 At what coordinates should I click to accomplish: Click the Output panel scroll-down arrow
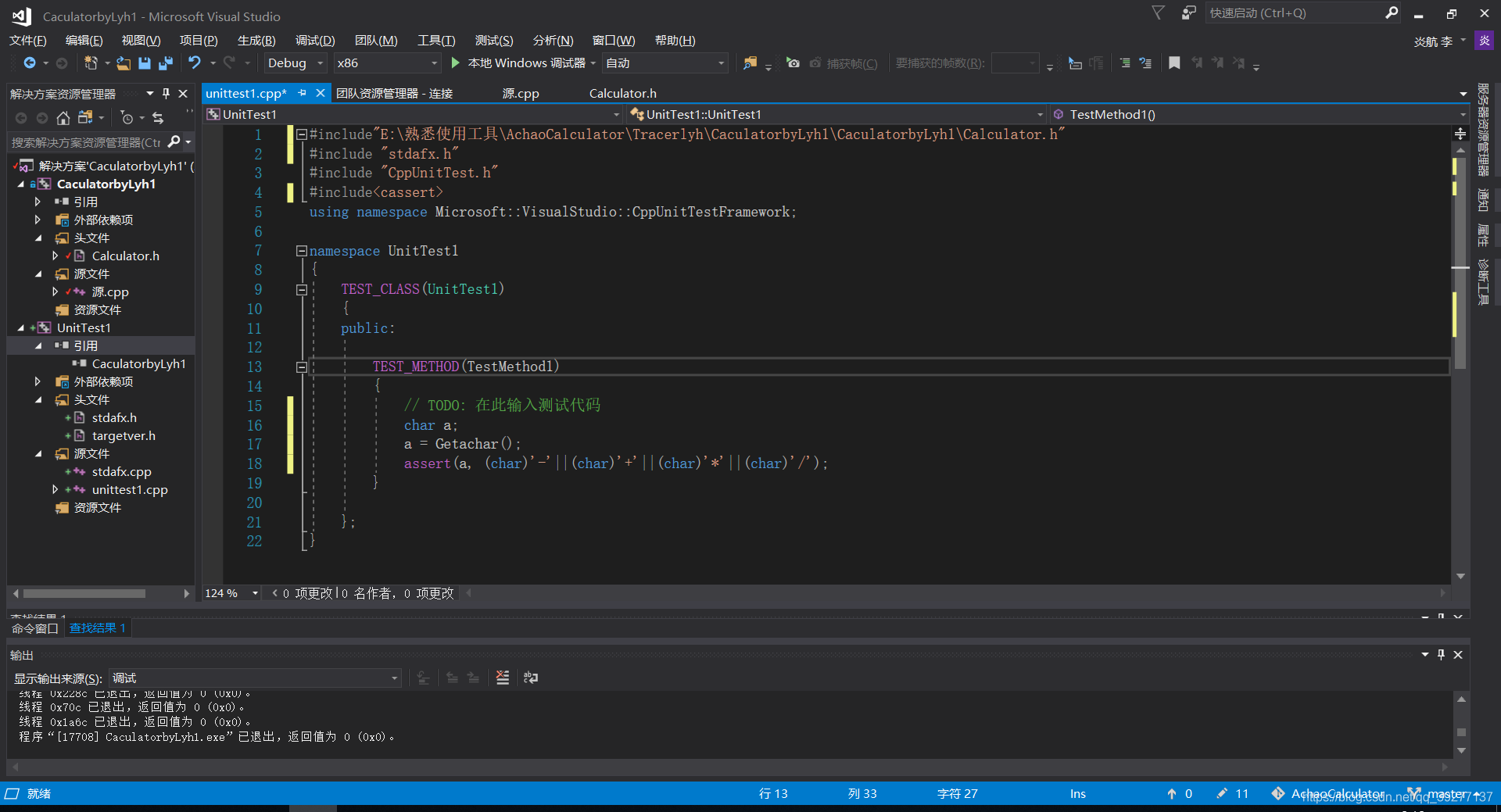click(1461, 750)
